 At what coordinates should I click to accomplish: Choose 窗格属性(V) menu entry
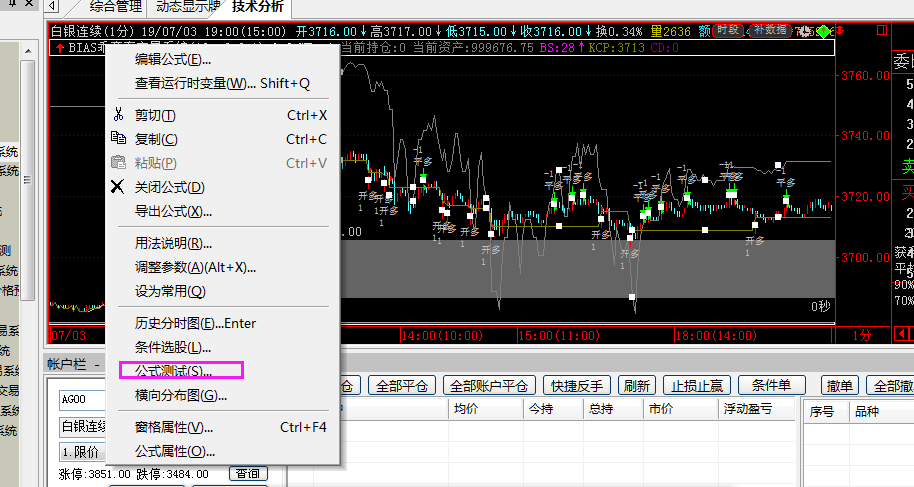(223, 427)
